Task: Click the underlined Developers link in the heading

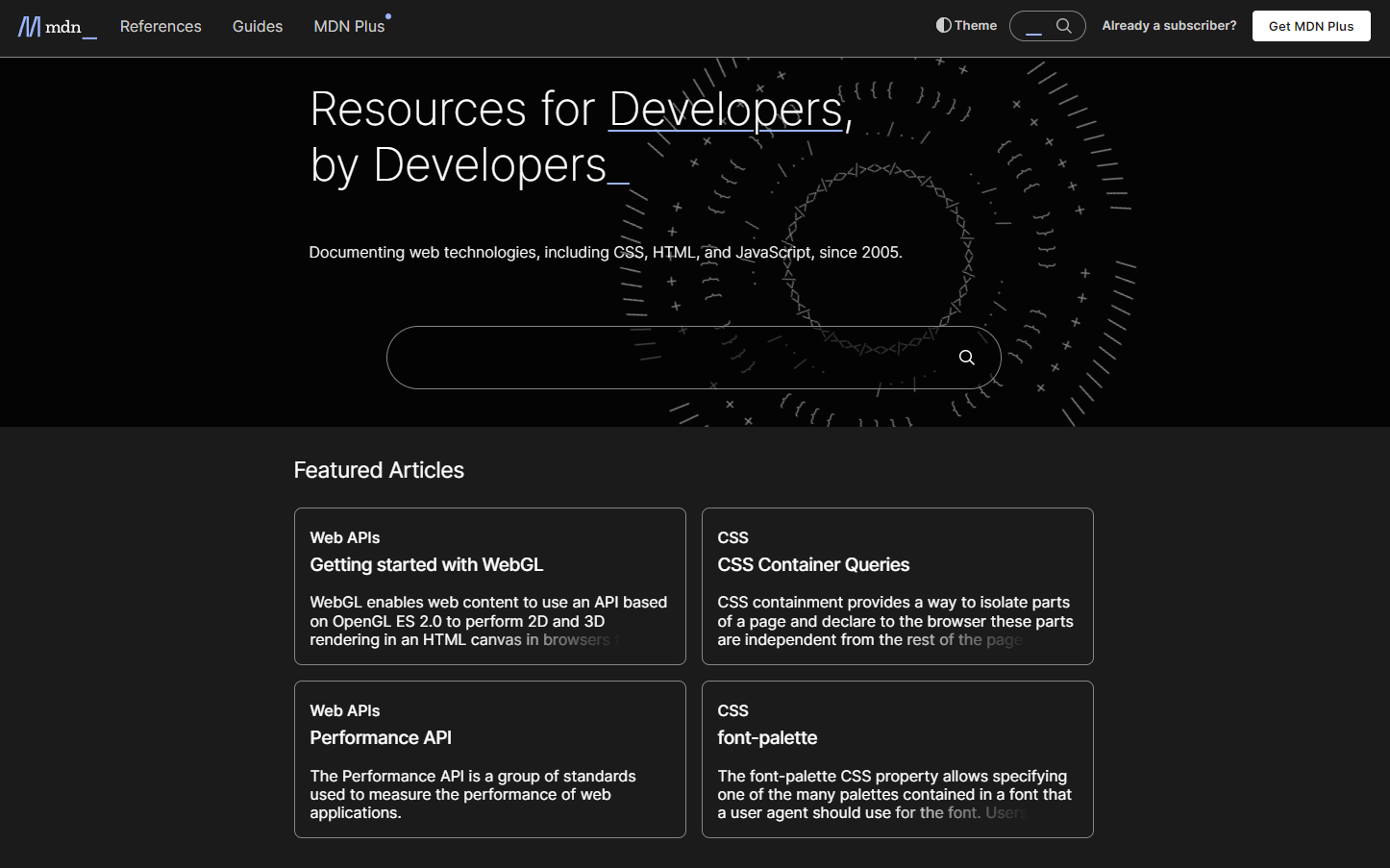Action: [726, 109]
